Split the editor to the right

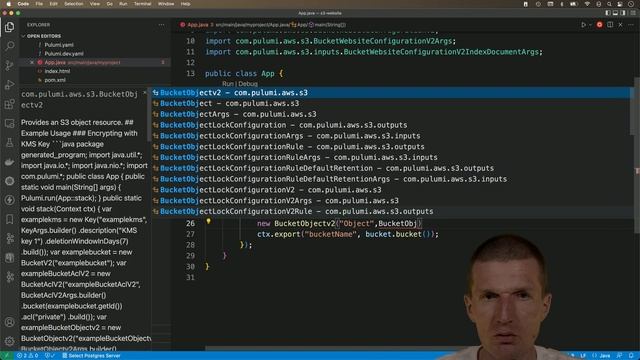[610, 25]
